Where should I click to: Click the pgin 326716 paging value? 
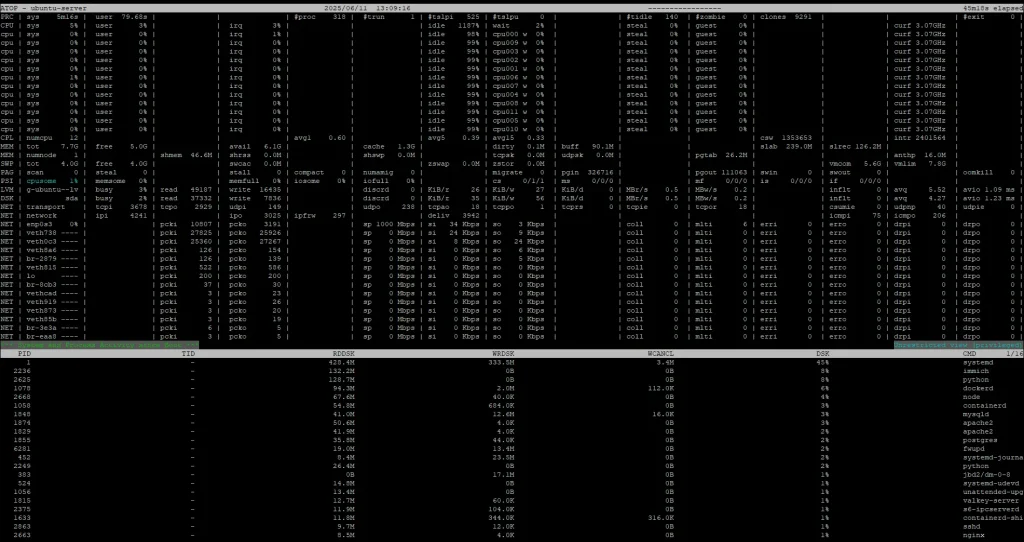pos(587,172)
